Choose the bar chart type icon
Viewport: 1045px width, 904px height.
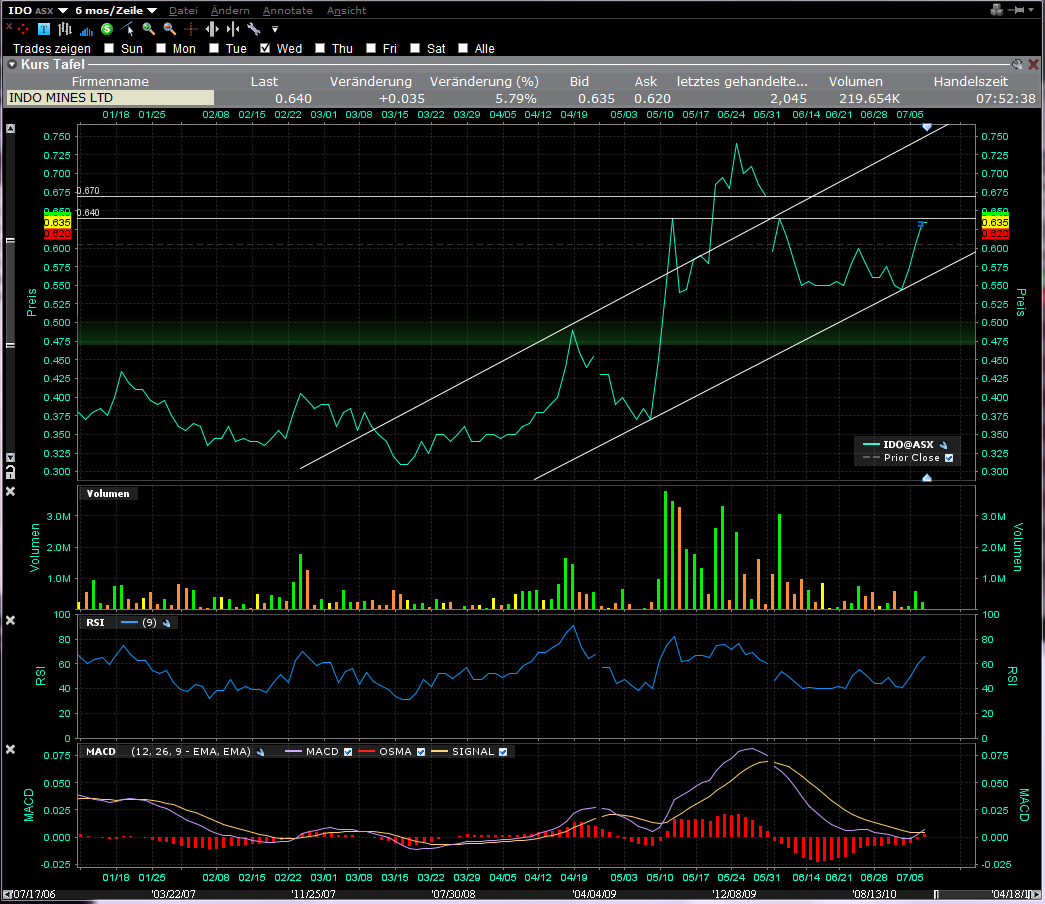pyautogui.click(x=65, y=29)
